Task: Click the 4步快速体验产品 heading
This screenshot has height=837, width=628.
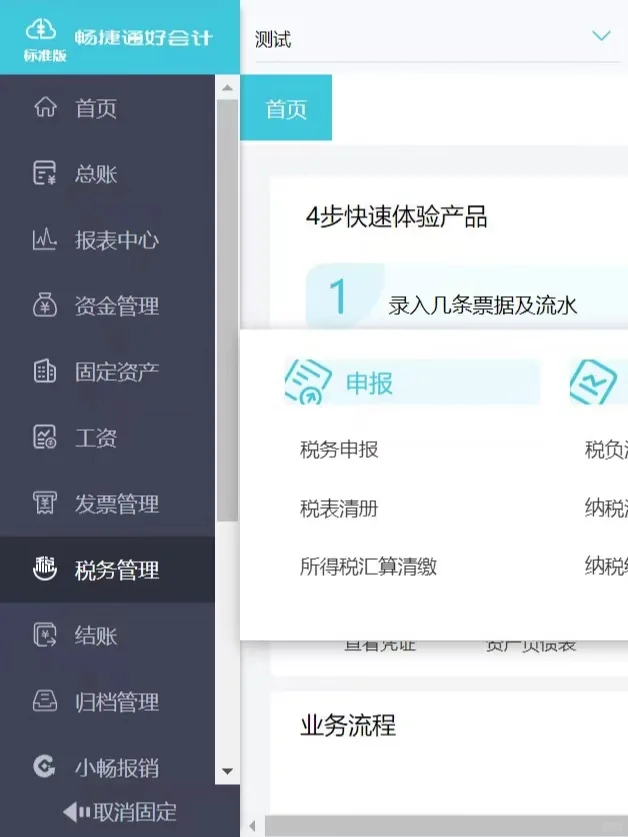Action: point(396,217)
